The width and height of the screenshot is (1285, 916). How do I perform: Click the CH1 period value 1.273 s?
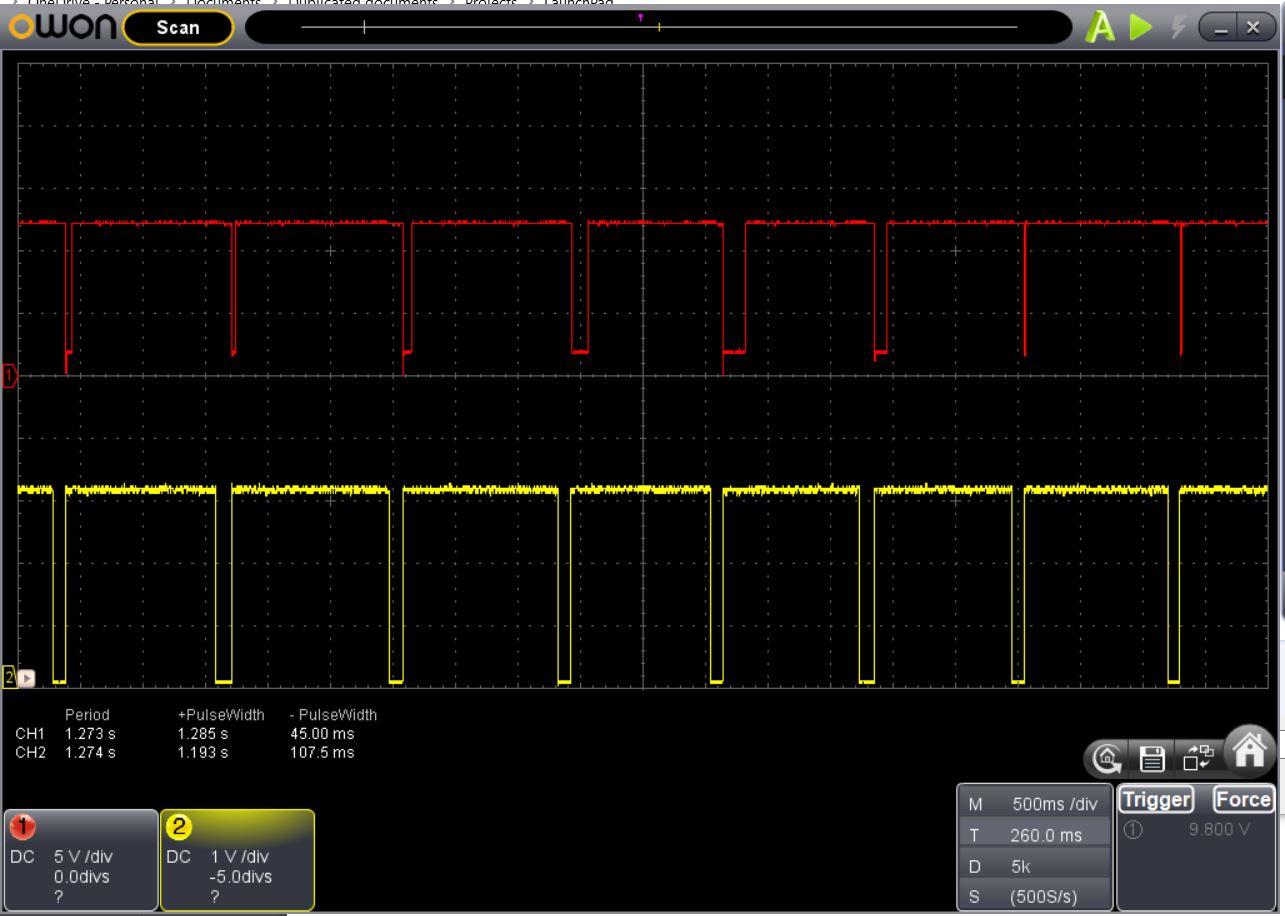click(x=90, y=733)
